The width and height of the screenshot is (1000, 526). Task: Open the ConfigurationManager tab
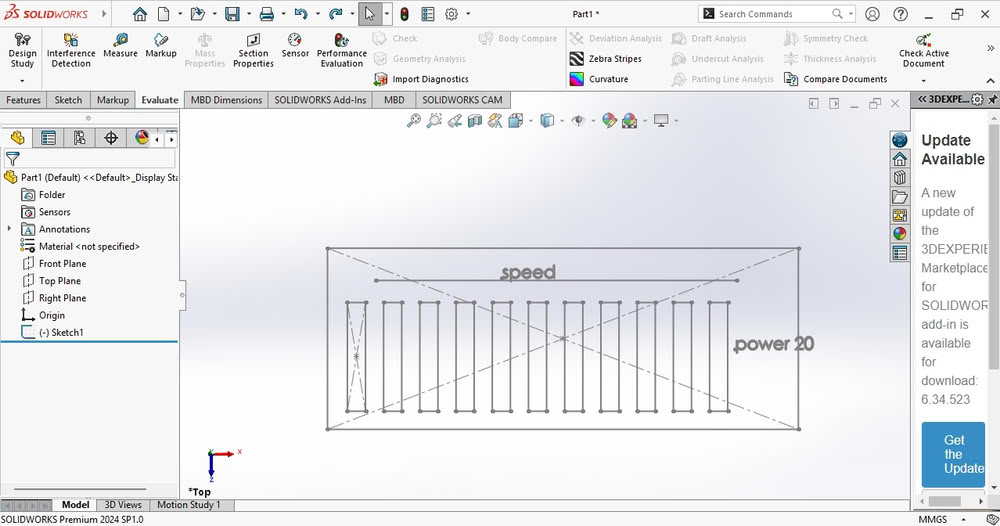(79, 138)
